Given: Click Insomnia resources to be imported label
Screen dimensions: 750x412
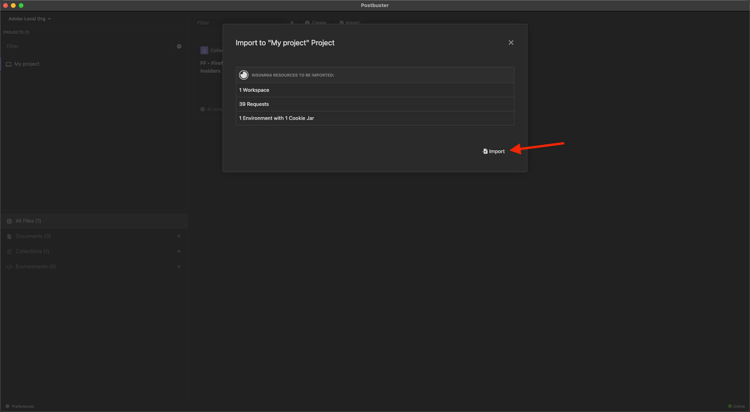Looking at the screenshot, I should click(x=293, y=75).
